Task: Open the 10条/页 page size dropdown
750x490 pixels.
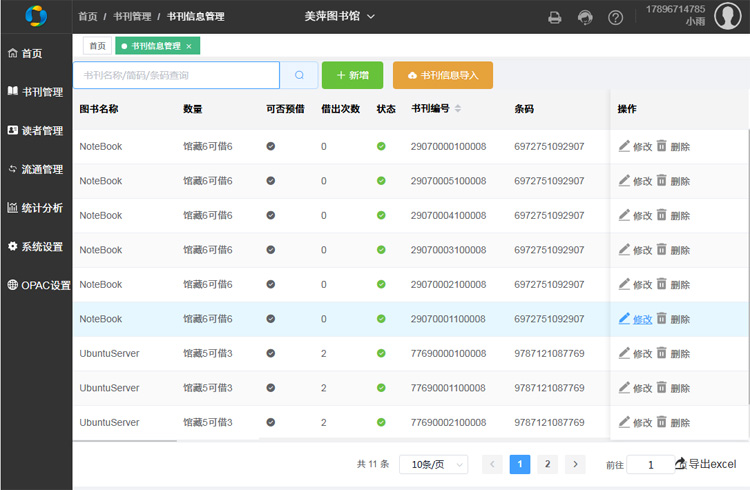Action: (x=434, y=464)
